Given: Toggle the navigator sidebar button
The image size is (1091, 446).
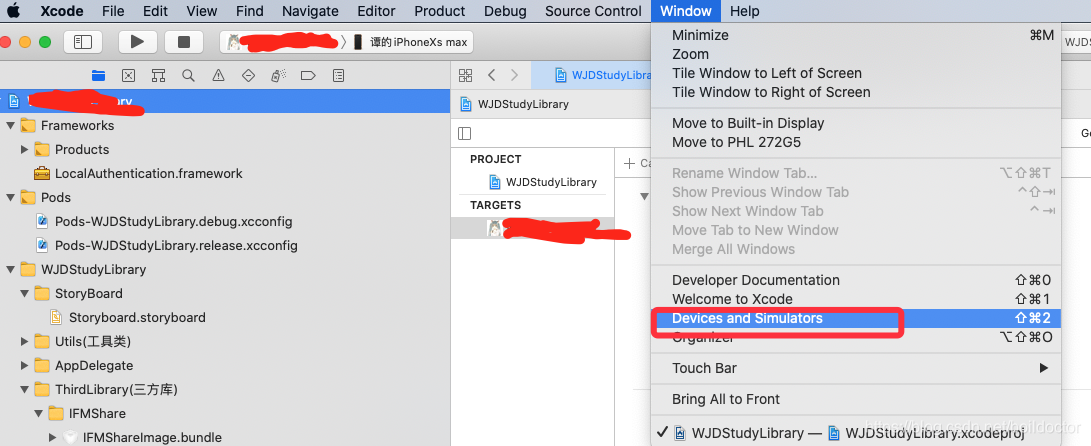Looking at the screenshot, I should point(83,42).
